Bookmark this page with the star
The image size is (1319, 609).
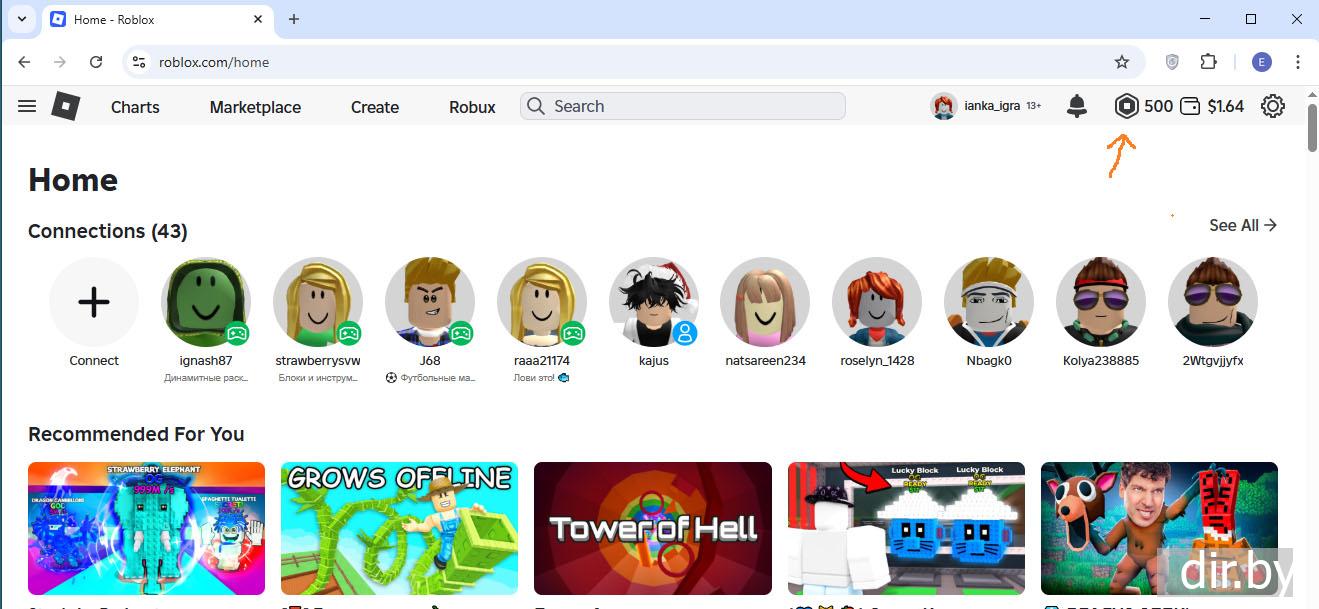click(1122, 62)
